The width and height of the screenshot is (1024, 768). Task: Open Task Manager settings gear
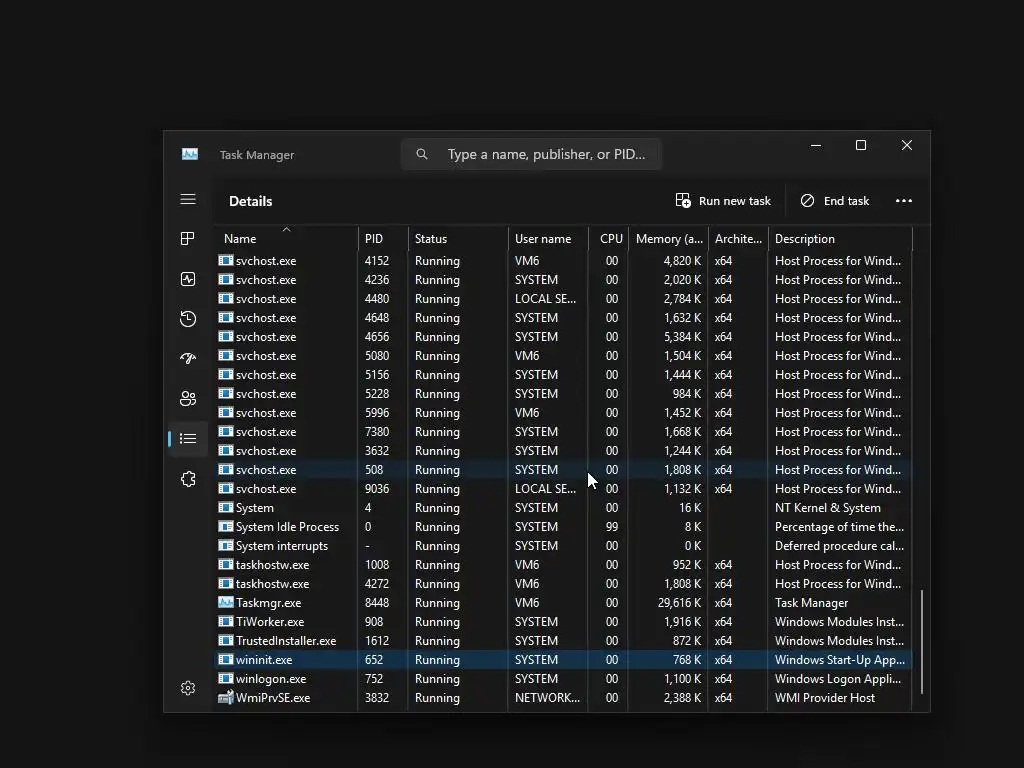(x=188, y=688)
